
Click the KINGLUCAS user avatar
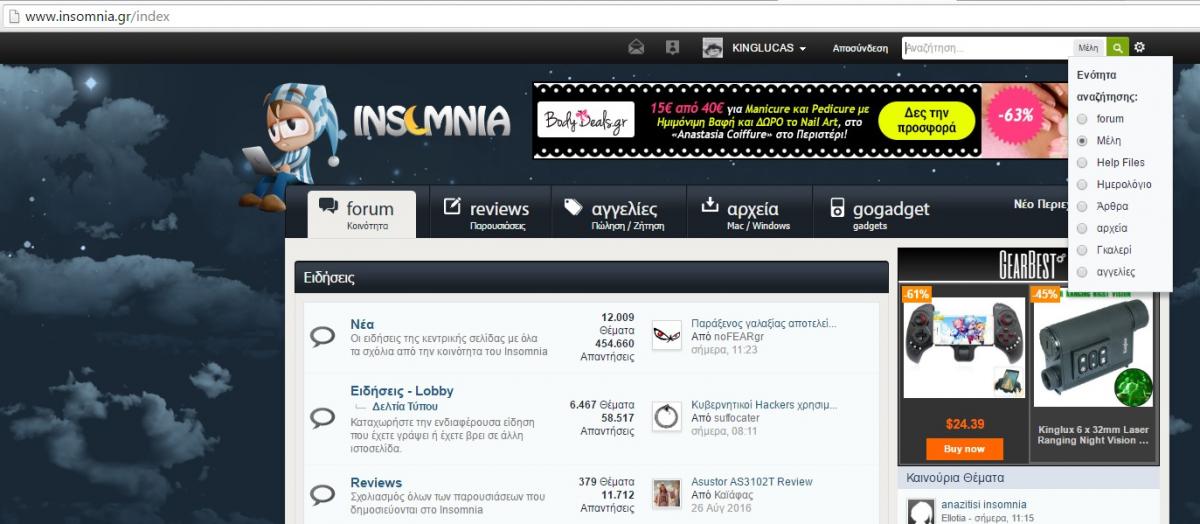(x=713, y=47)
